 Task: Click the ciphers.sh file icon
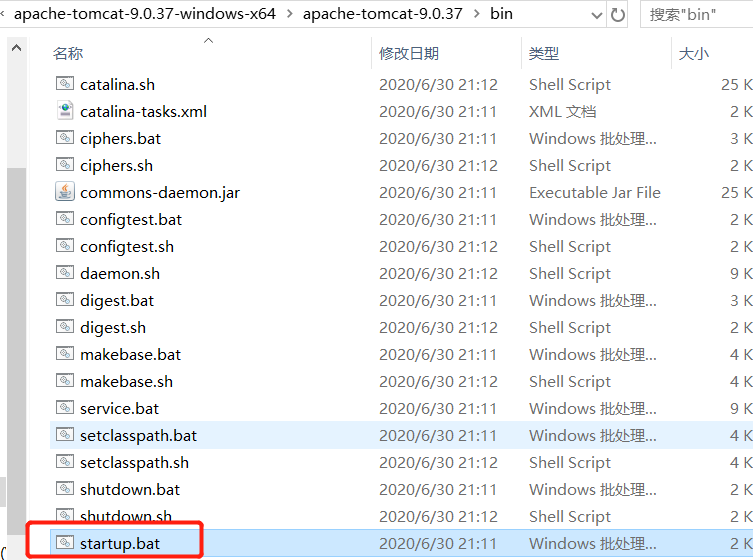pyautogui.click(x=65, y=165)
